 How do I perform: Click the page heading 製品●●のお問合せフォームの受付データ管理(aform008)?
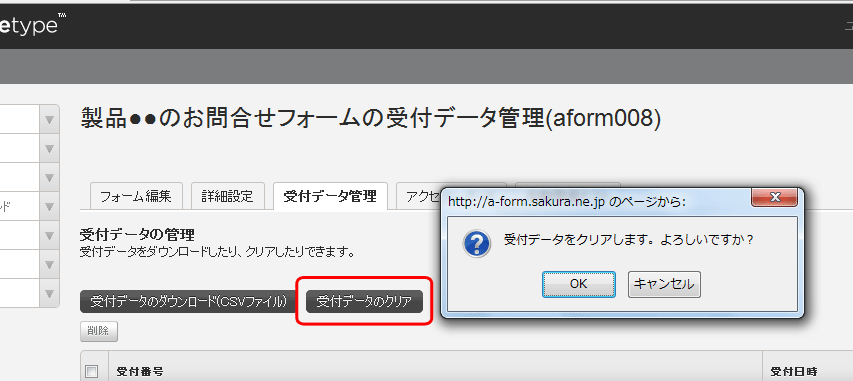pyautogui.click(x=370, y=118)
